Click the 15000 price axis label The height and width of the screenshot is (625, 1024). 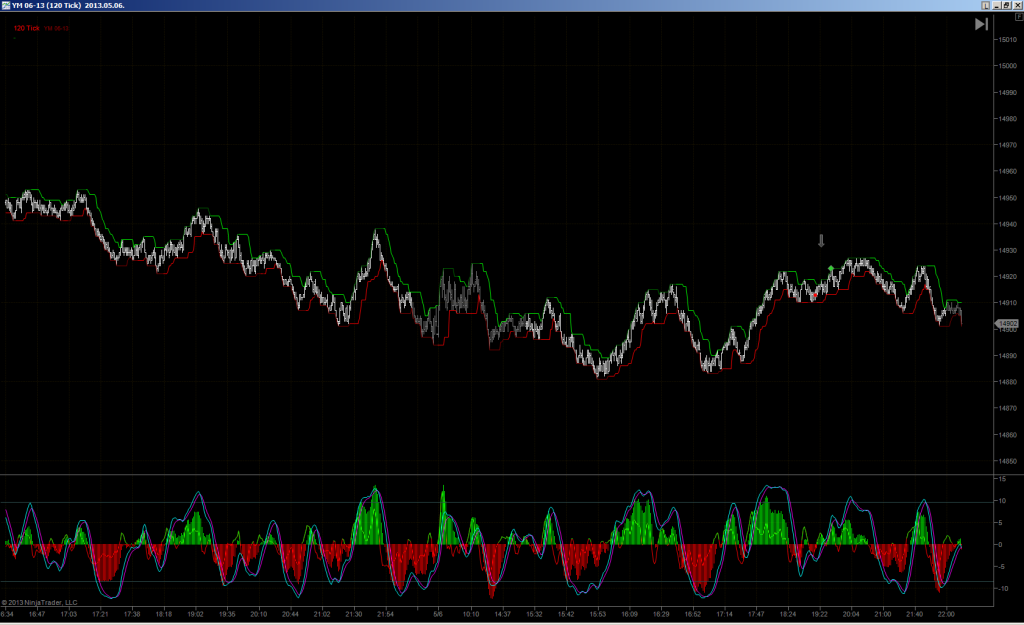pos(1008,66)
